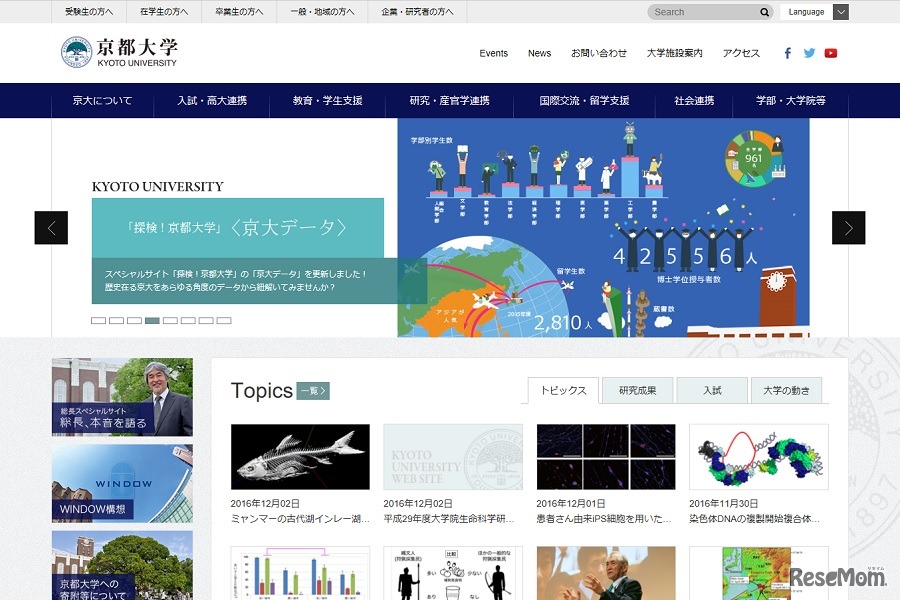Open 総長、本音を語る banner
The height and width of the screenshot is (600, 900).
pyautogui.click(x=122, y=397)
